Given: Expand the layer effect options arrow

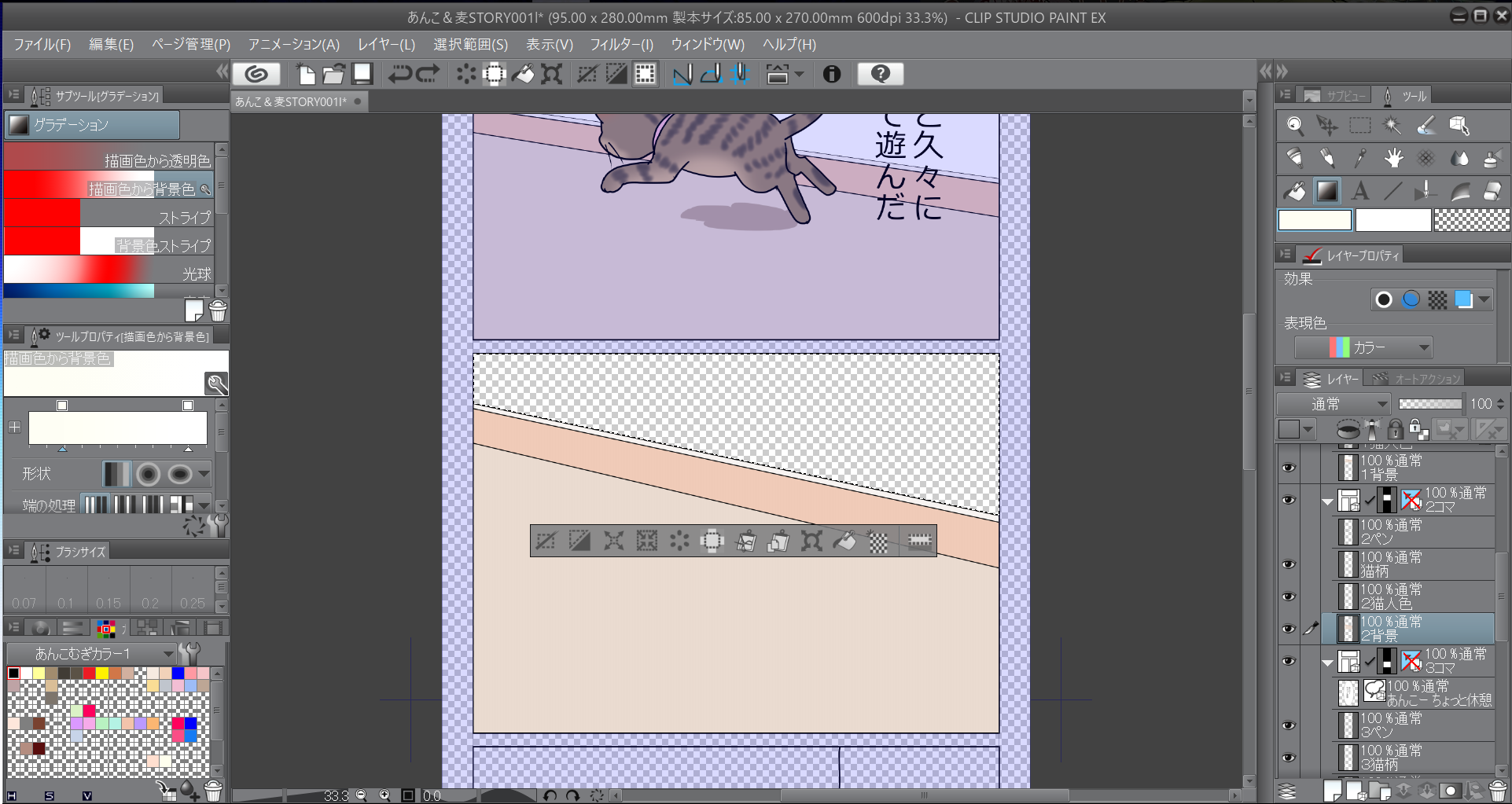Looking at the screenshot, I should point(1484,299).
